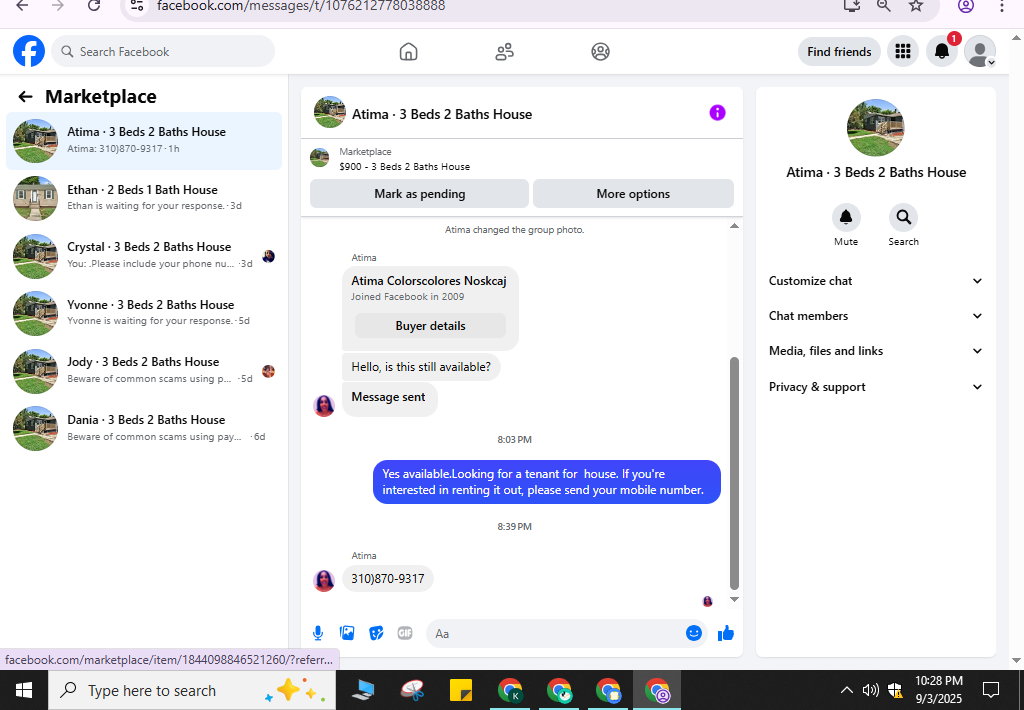Open Crystal 3 Beds 2 Baths conversation
The image size is (1024, 710).
coord(144,255)
